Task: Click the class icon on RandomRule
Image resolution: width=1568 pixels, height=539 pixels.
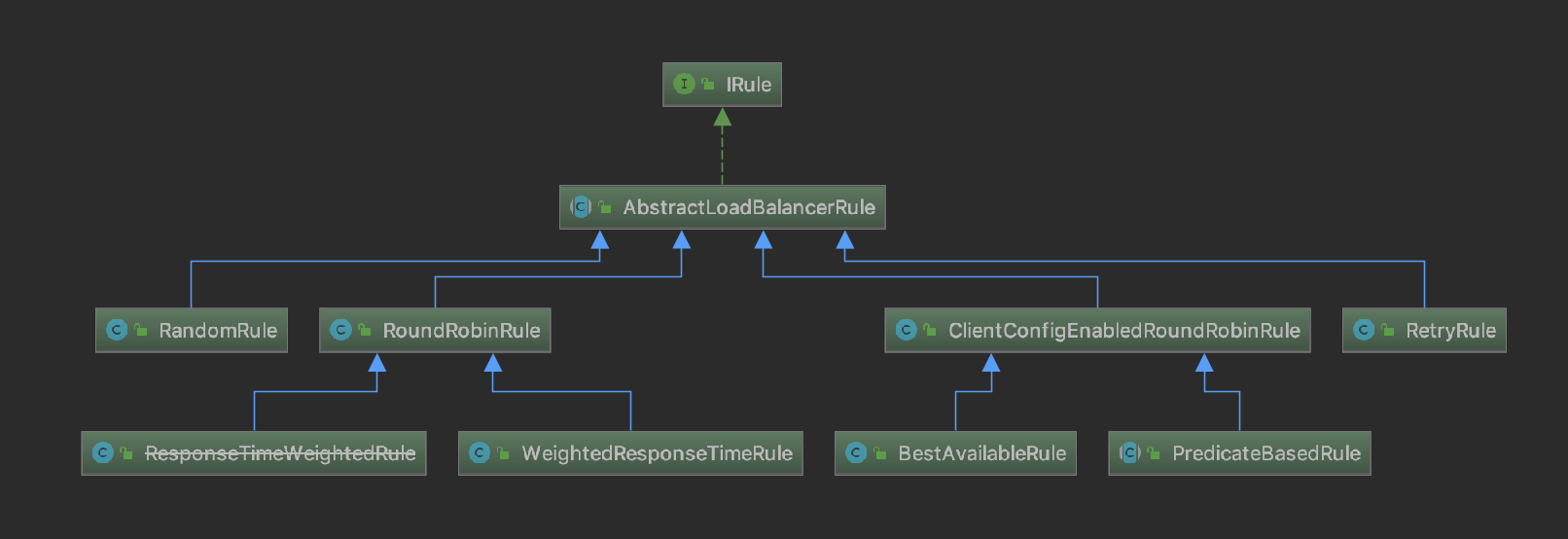Action: pos(117,330)
